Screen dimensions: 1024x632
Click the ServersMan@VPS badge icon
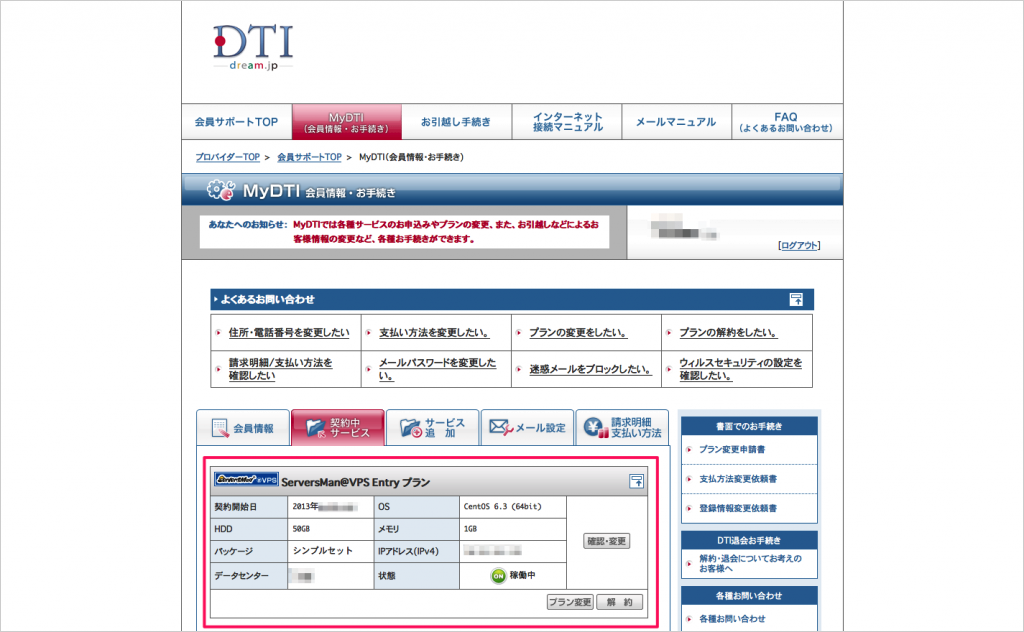[x=246, y=479]
